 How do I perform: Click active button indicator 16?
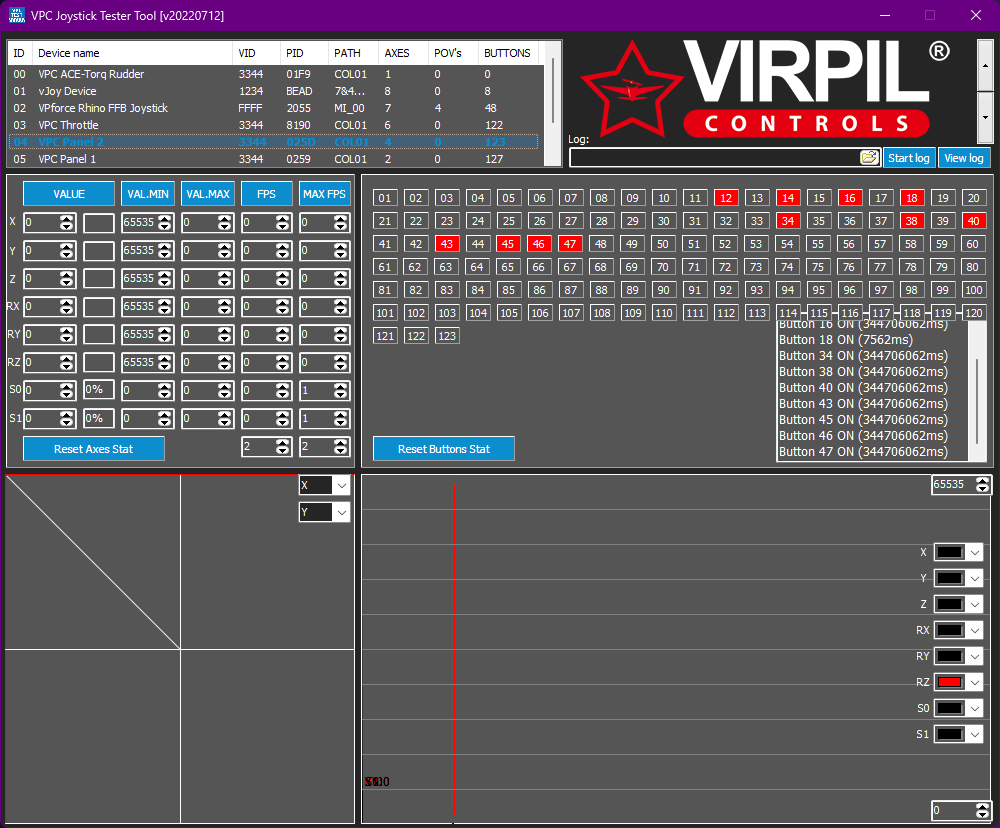pyautogui.click(x=850, y=198)
